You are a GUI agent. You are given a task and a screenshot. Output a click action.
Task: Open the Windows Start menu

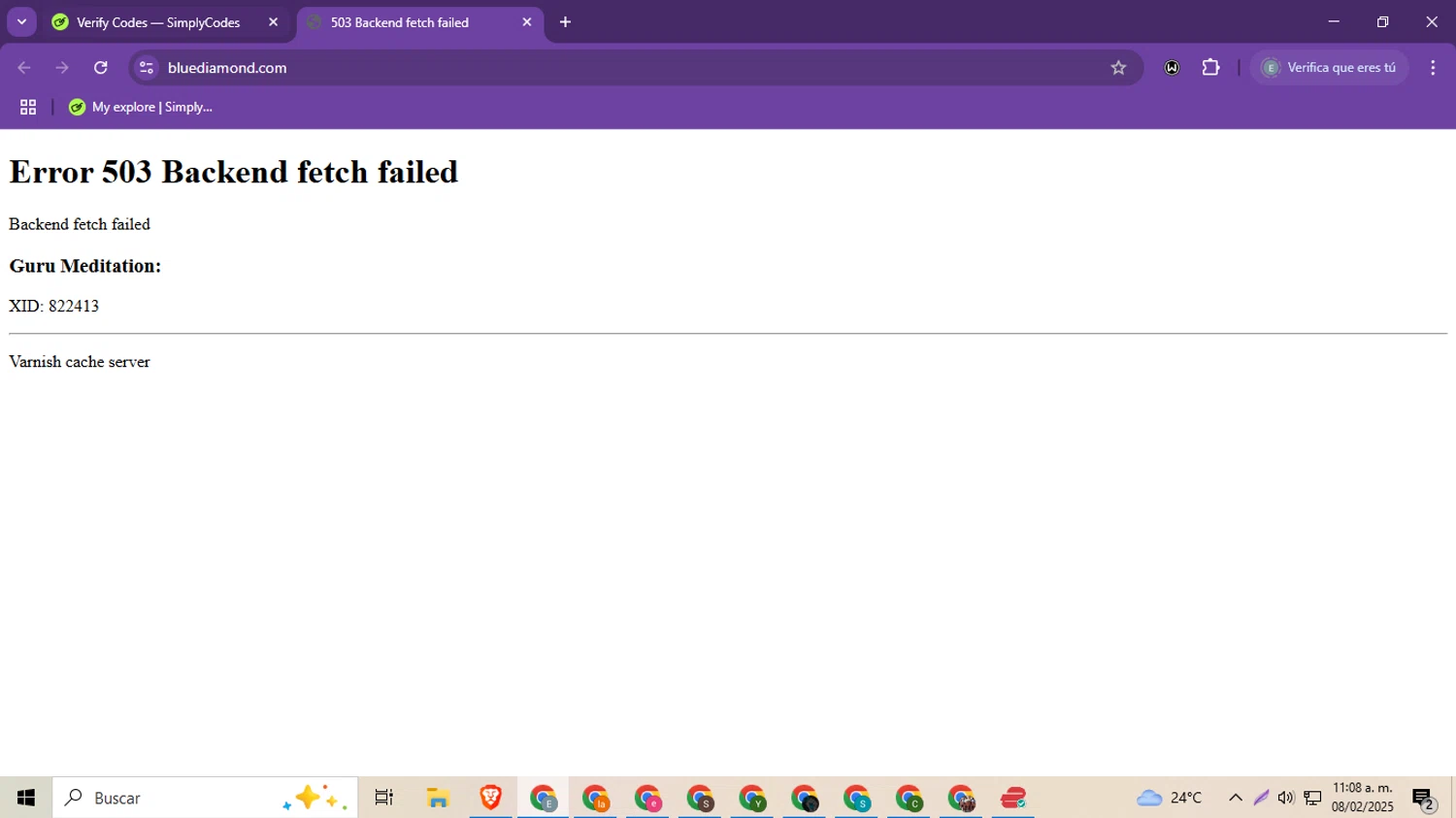(26, 798)
